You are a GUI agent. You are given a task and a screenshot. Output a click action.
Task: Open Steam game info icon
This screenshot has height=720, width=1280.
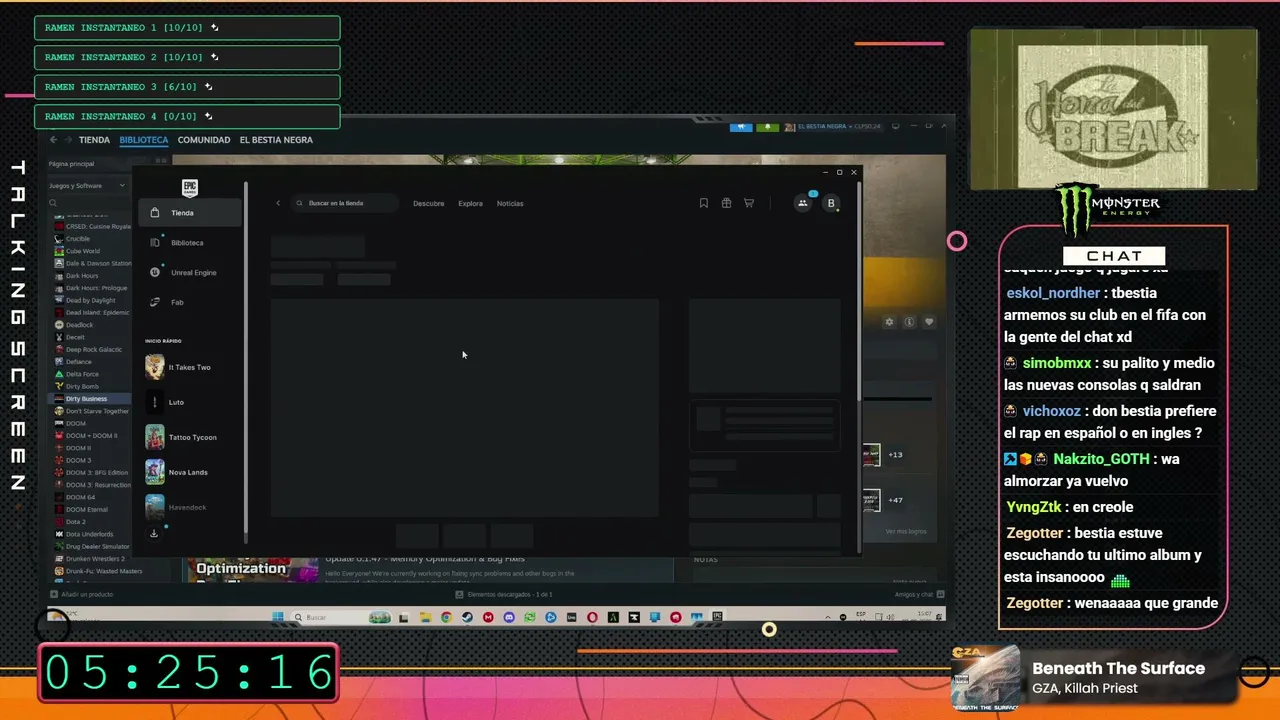909,322
